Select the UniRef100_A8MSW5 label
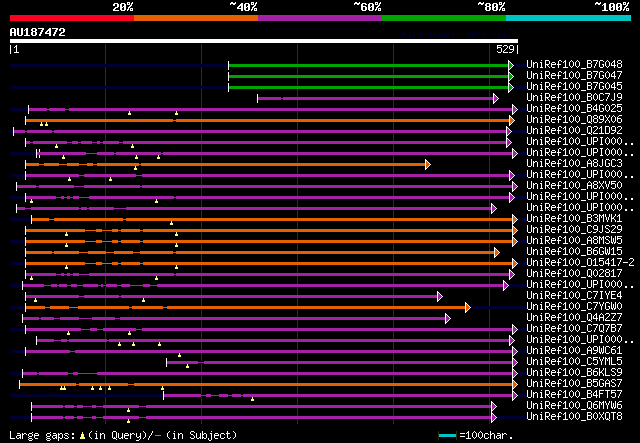640x443 pixels. pyautogui.click(x=574, y=240)
